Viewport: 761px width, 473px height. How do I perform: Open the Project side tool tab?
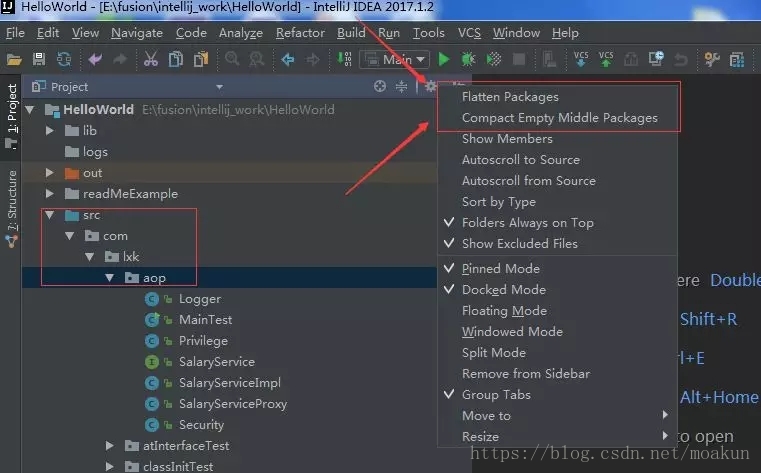pos(11,116)
